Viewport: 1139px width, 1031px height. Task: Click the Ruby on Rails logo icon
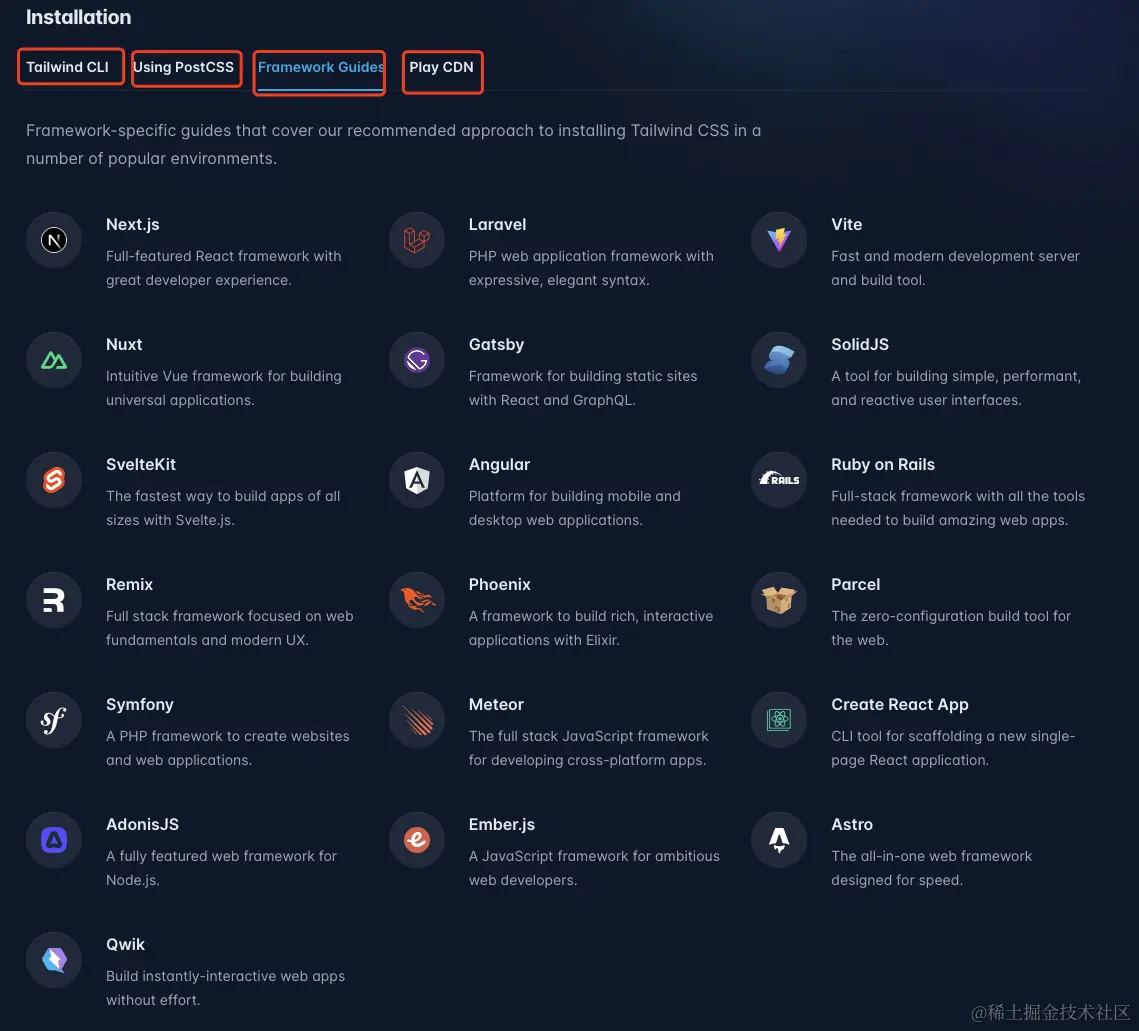tap(779, 480)
